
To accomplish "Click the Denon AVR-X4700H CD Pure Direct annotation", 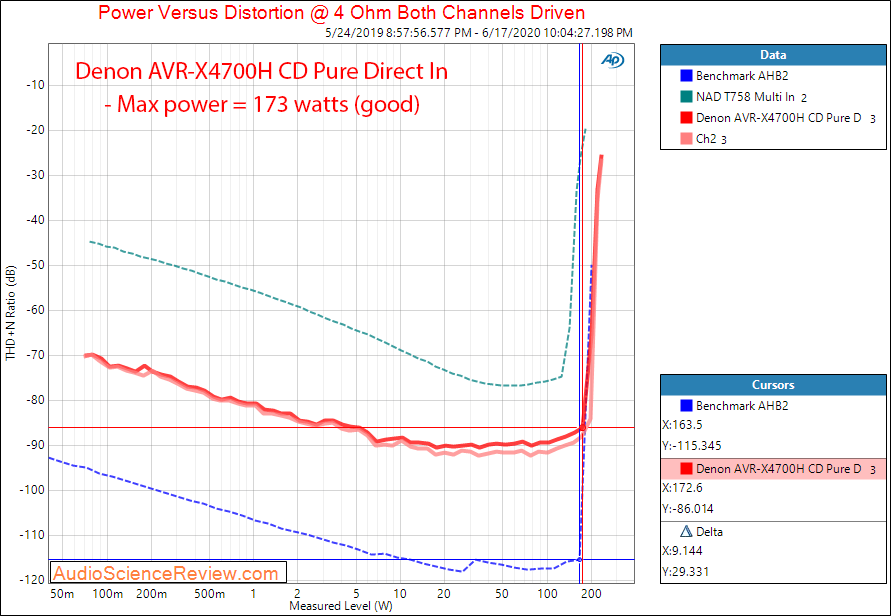I will [x=261, y=72].
